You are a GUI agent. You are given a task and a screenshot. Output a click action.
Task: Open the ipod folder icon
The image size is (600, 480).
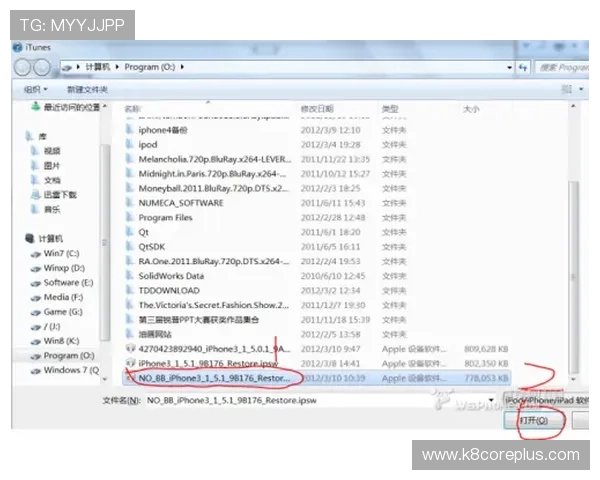pyautogui.click(x=129, y=144)
